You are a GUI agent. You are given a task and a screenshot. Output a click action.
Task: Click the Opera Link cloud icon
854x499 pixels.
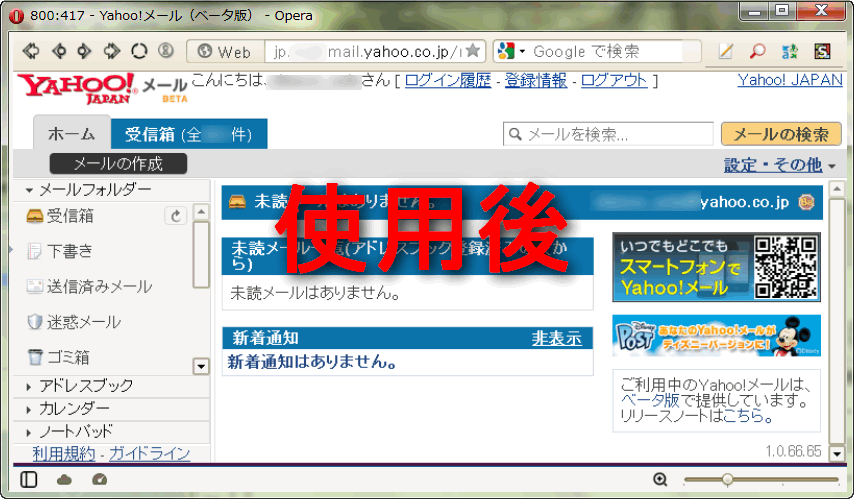click(x=64, y=480)
